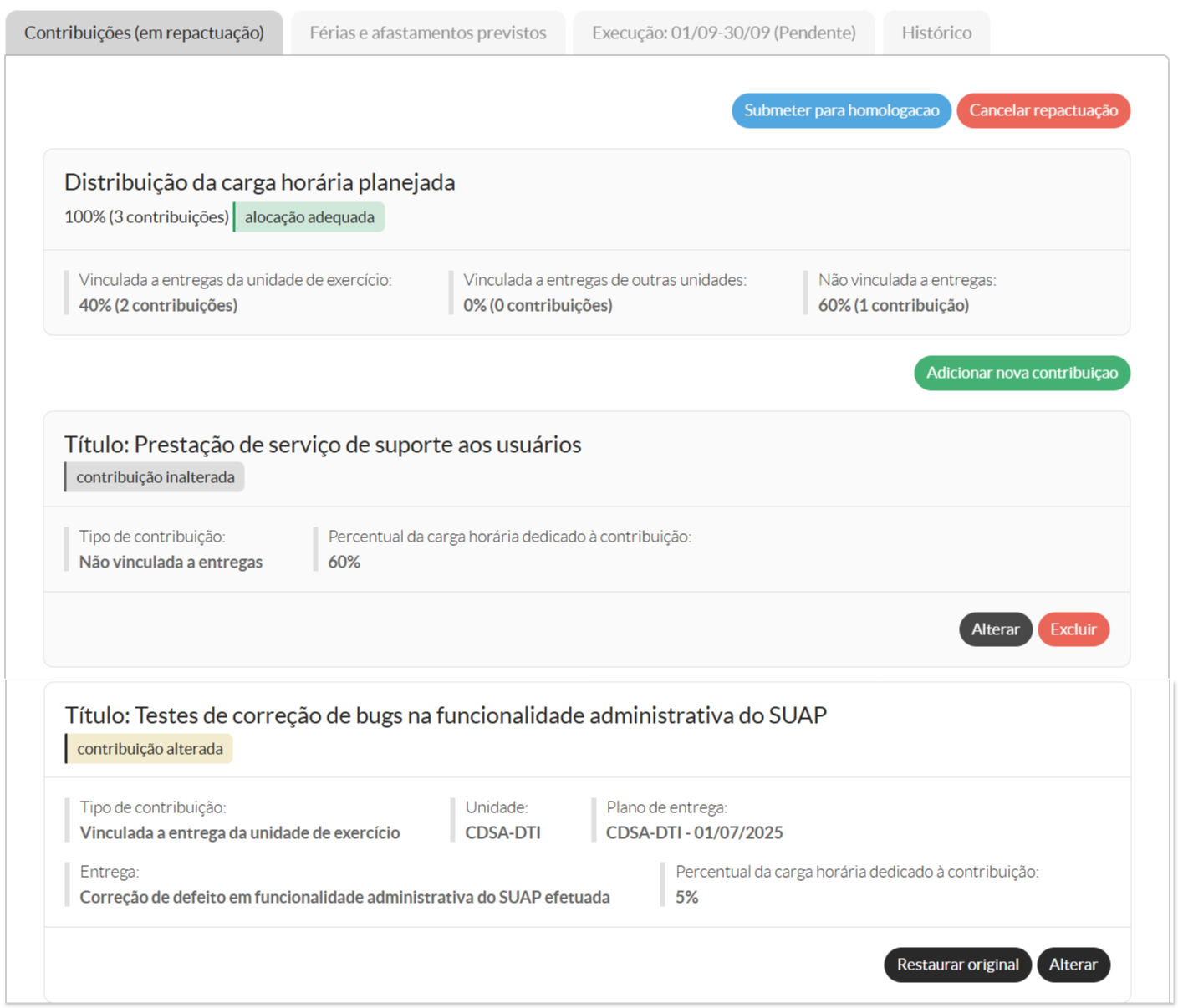This screenshot has width=1178, height=1008.
Task: Switch to the Execução 01/09-30/09 tab
Action: coord(723,33)
